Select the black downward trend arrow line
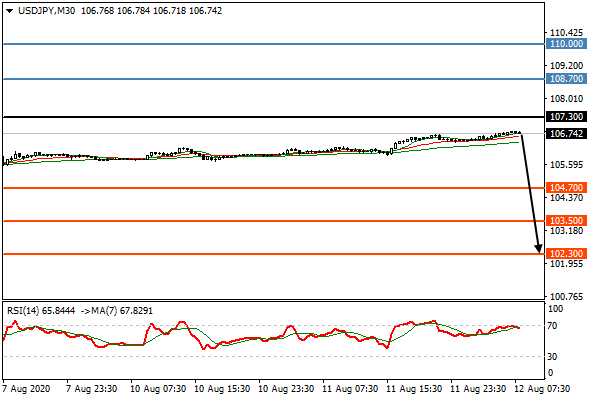590x400 pixels. (x=529, y=191)
